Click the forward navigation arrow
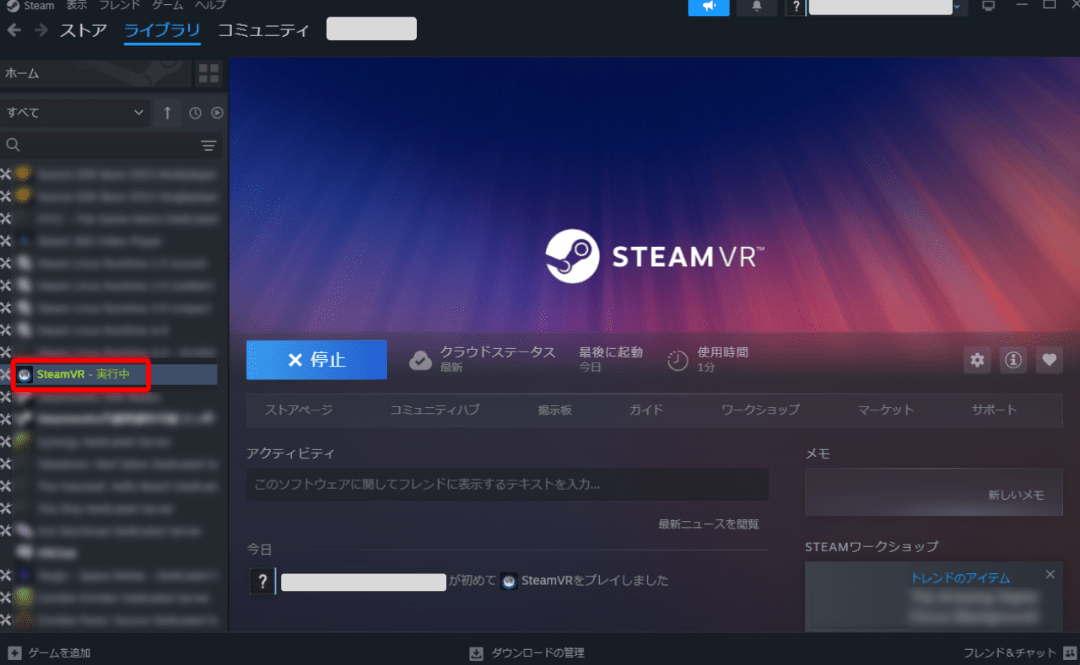 (41, 30)
